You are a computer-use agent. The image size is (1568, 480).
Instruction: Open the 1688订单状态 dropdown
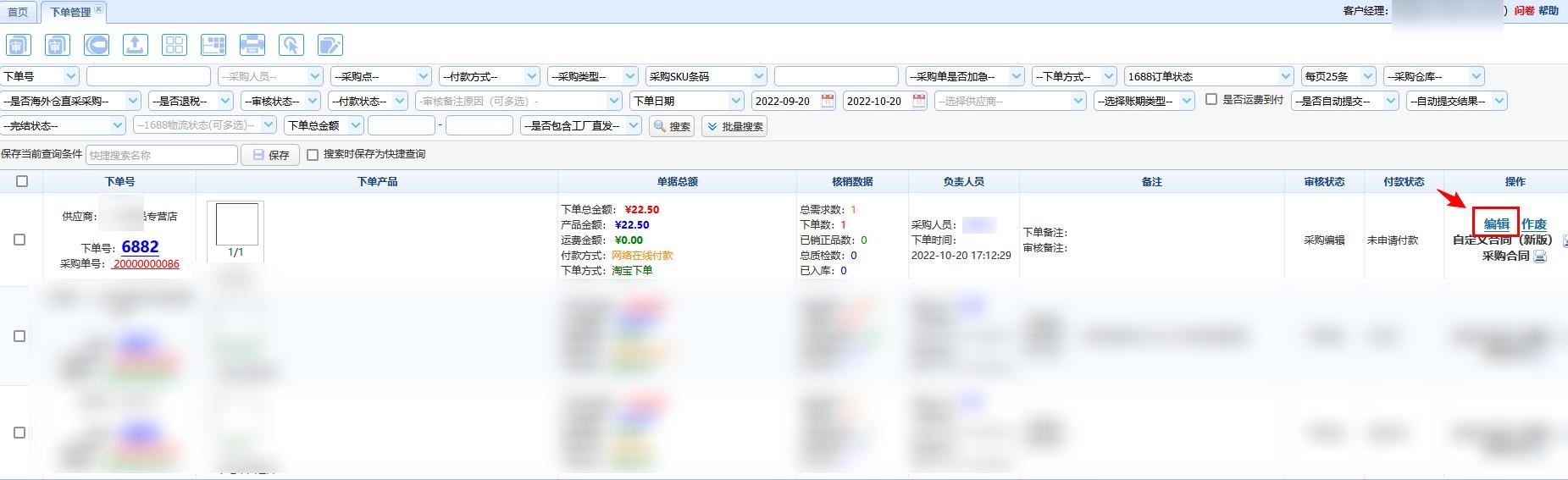tap(1209, 76)
